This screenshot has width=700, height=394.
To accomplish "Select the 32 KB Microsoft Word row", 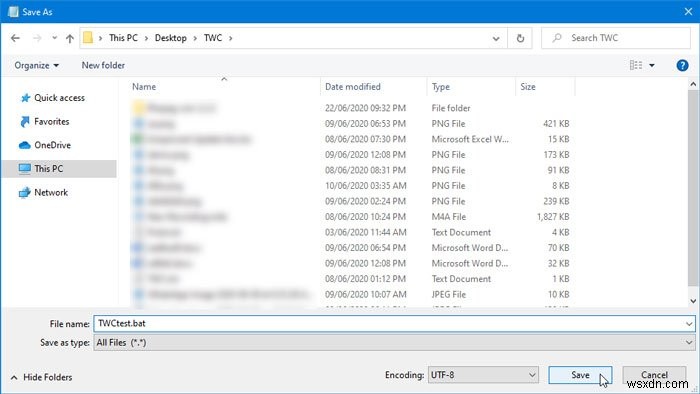I will coord(352,263).
